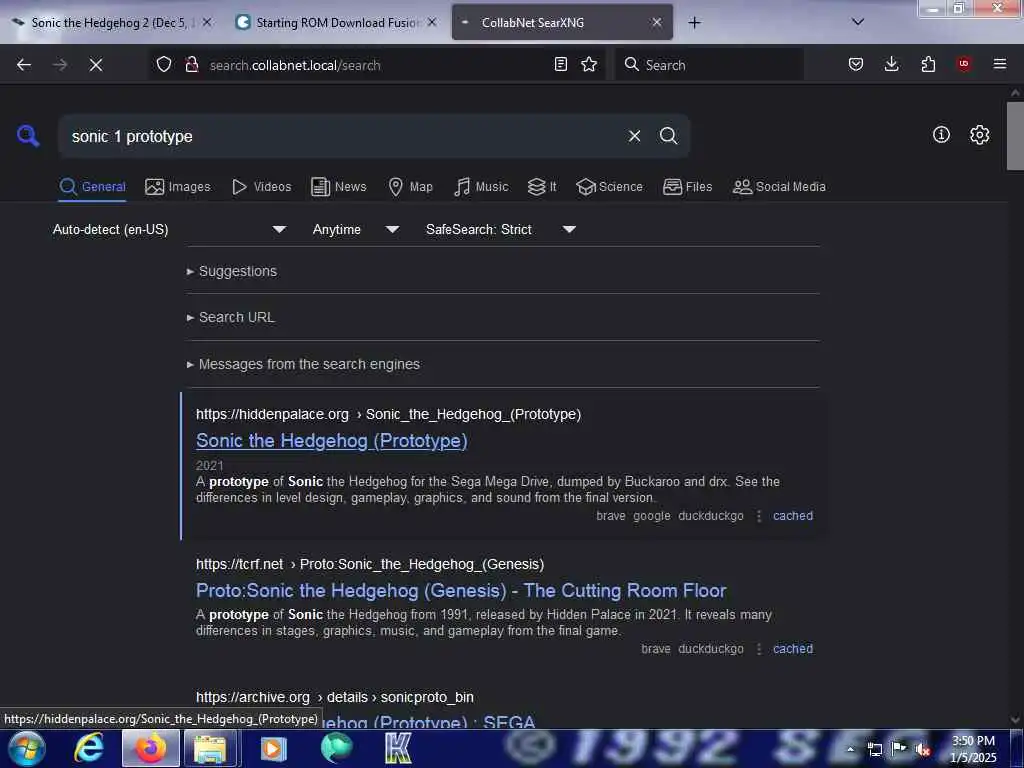Image resolution: width=1024 pixels, height=768 pixels.
Task: Expand Messages from the search engines
Action: click(303, 364)
